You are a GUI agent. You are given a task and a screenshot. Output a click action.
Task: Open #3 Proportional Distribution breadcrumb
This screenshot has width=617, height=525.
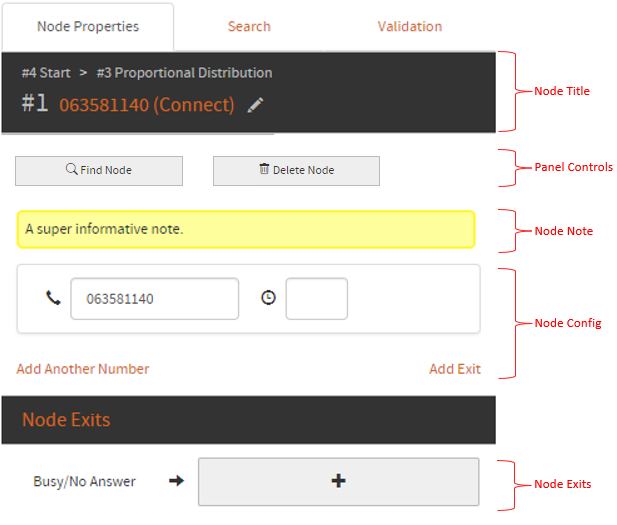(x=184, y=73)
